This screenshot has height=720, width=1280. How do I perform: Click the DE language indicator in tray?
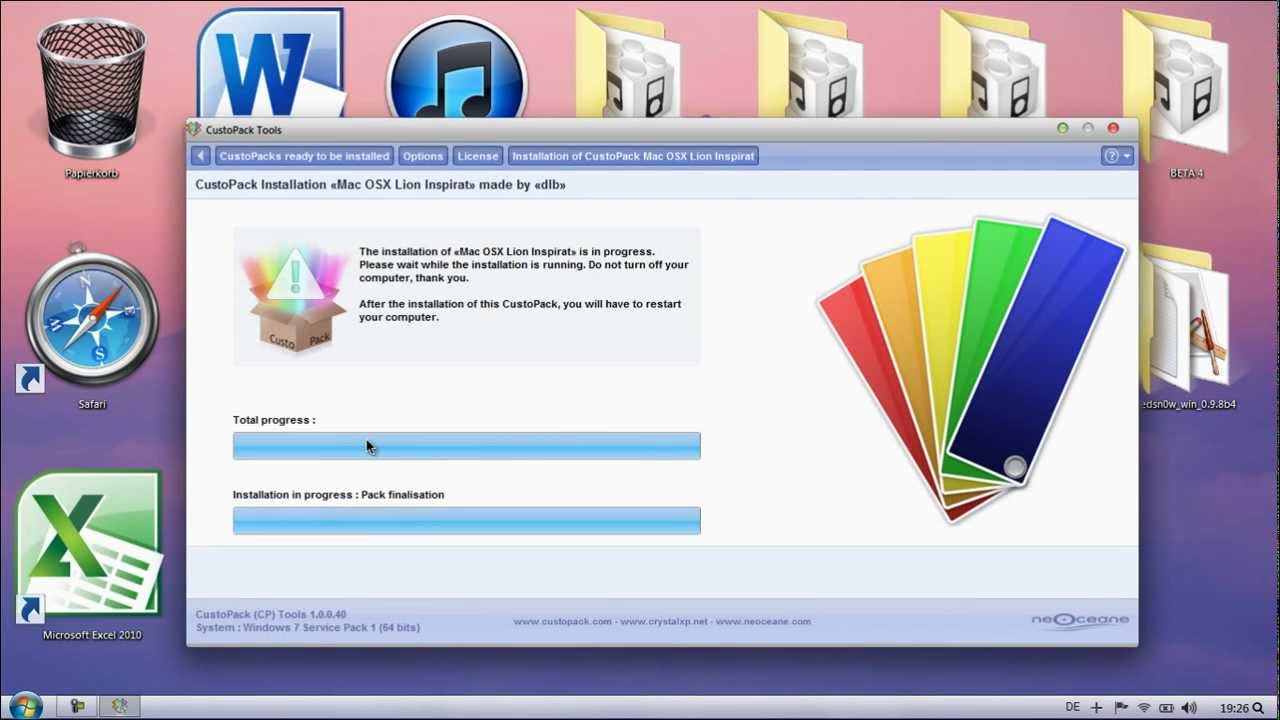click(x=1072, y=707)
